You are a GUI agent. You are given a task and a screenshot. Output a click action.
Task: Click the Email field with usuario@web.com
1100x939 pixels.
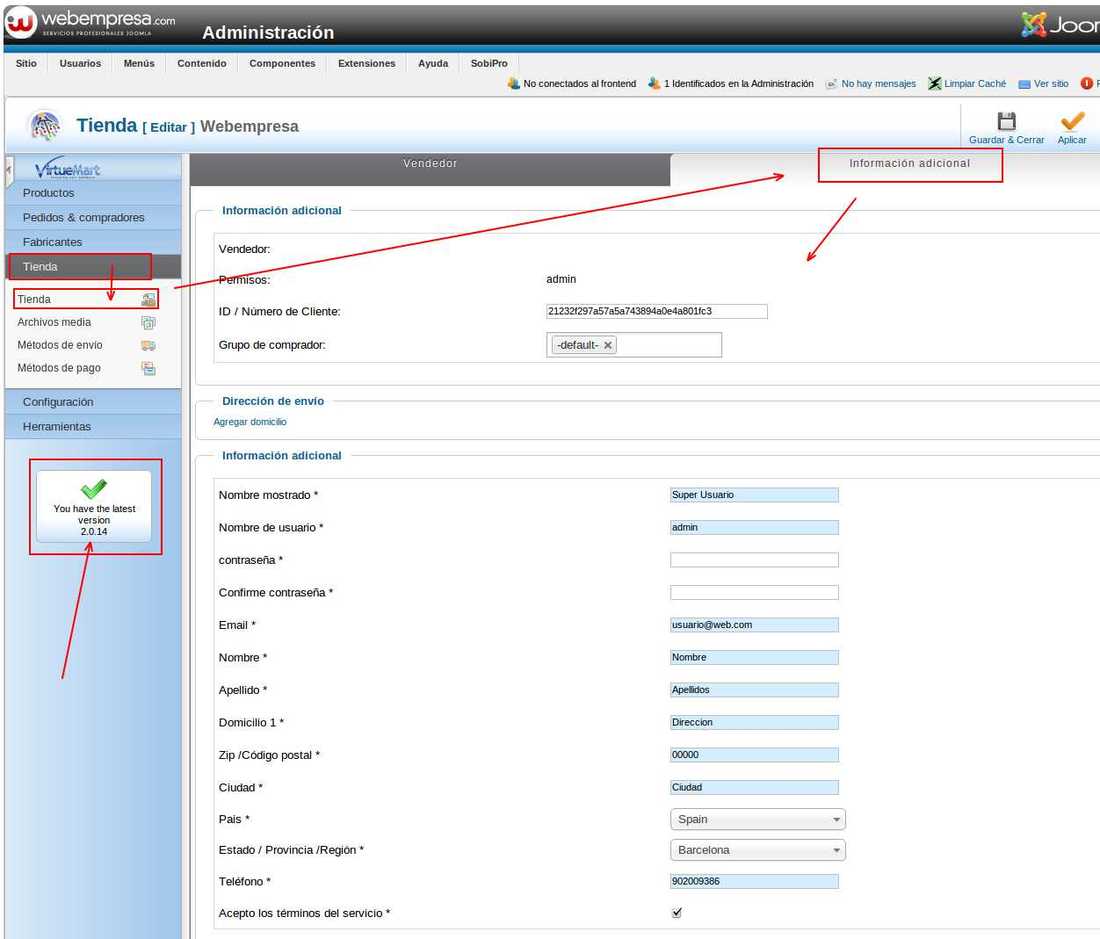(754, 625)
